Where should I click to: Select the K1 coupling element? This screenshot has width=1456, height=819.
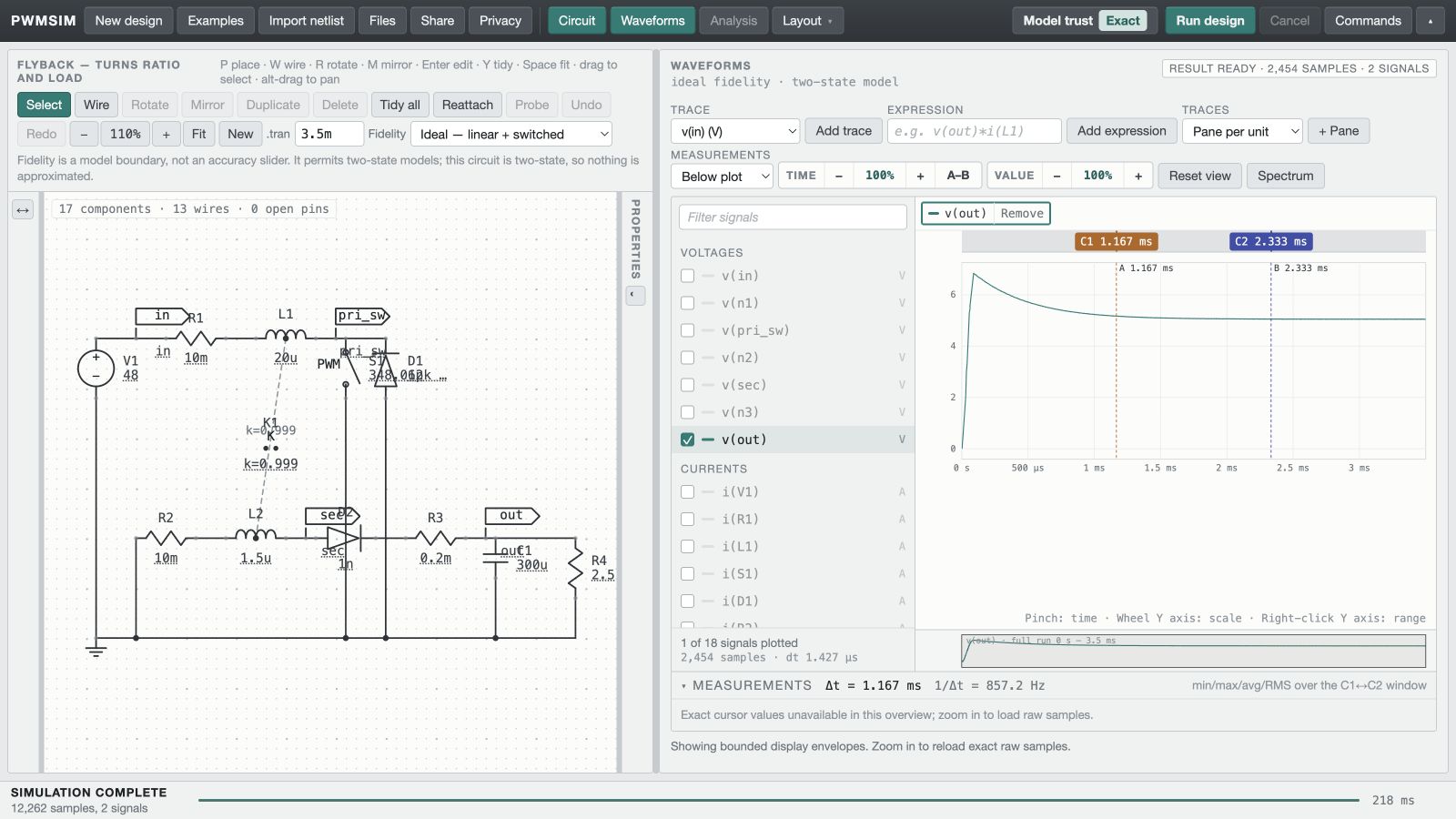pos(270,448)
